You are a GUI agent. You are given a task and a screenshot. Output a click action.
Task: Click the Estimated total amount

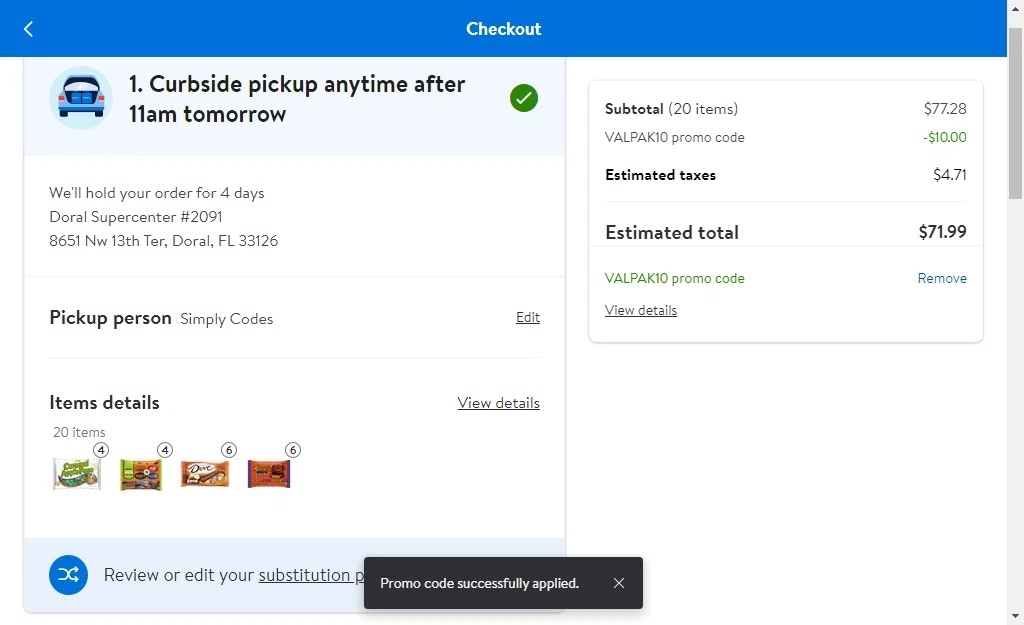(x=942, y=232)
